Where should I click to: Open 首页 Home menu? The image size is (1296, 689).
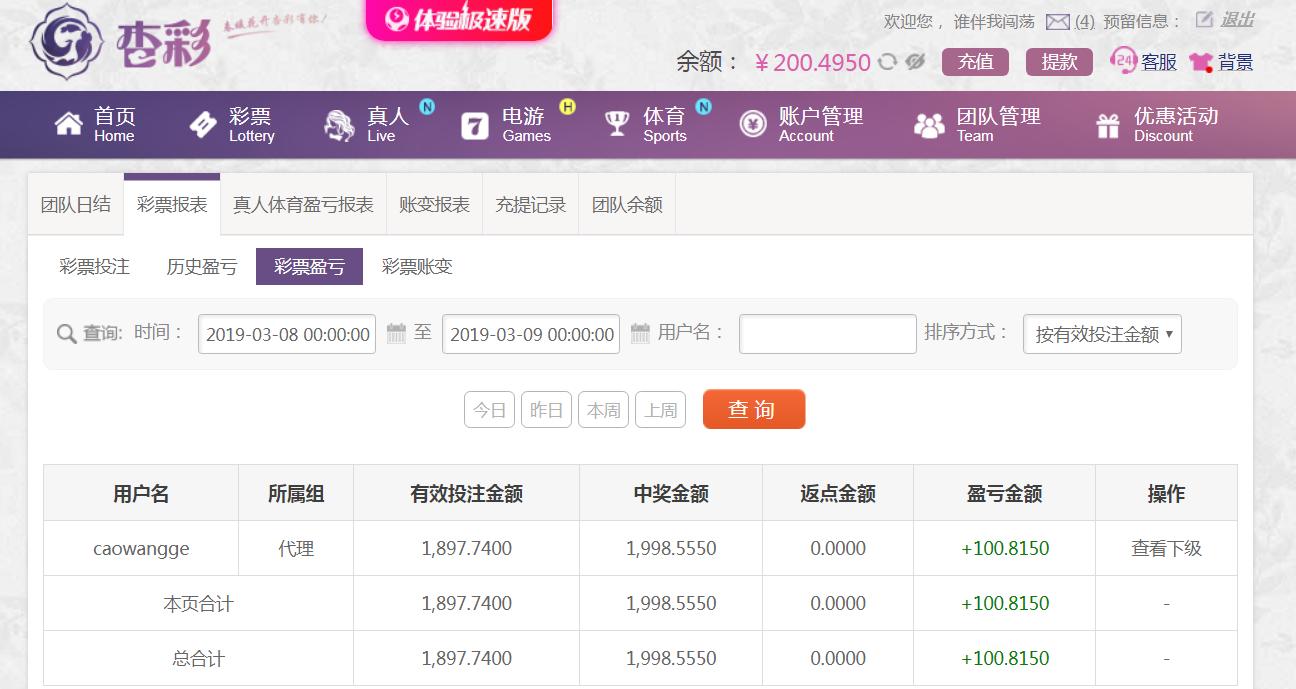[96, 125]
